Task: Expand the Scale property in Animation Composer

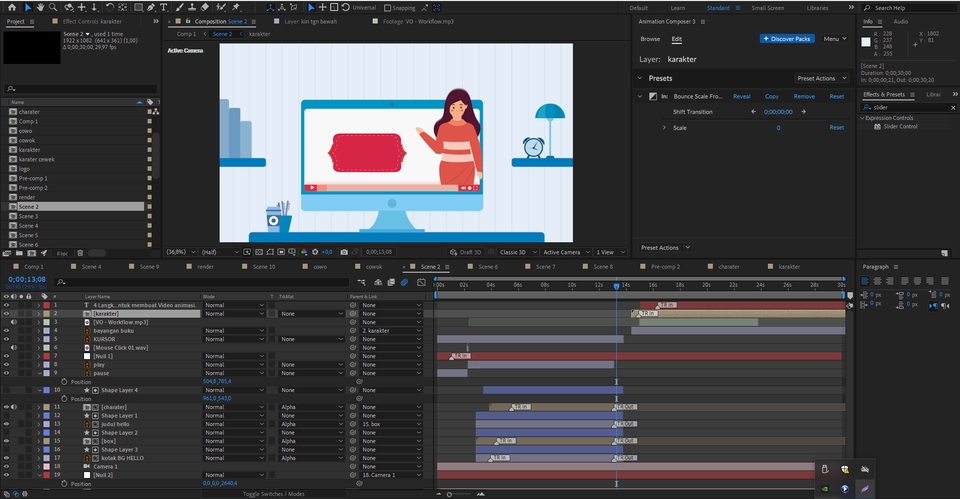Action: pos(664,127)
